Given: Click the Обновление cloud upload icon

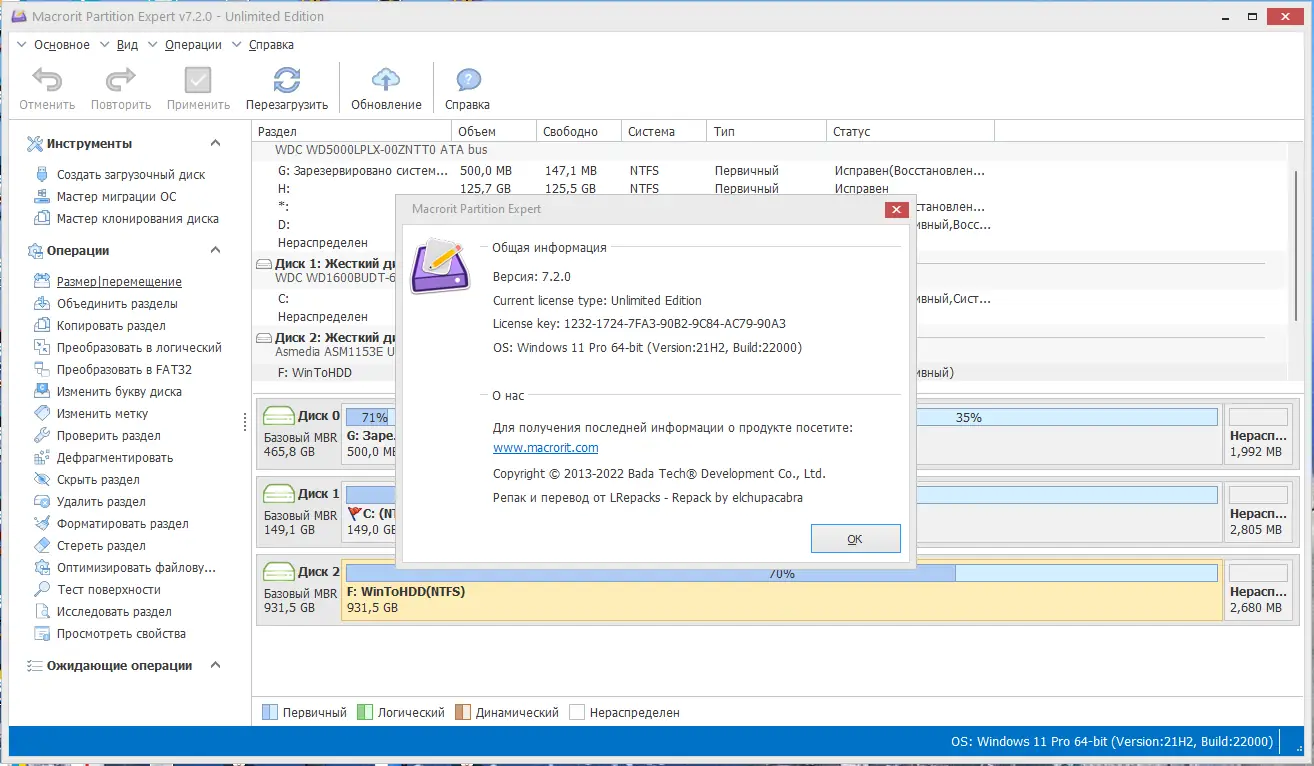Looking at the screenshot, I should click(x=386, y=80).
